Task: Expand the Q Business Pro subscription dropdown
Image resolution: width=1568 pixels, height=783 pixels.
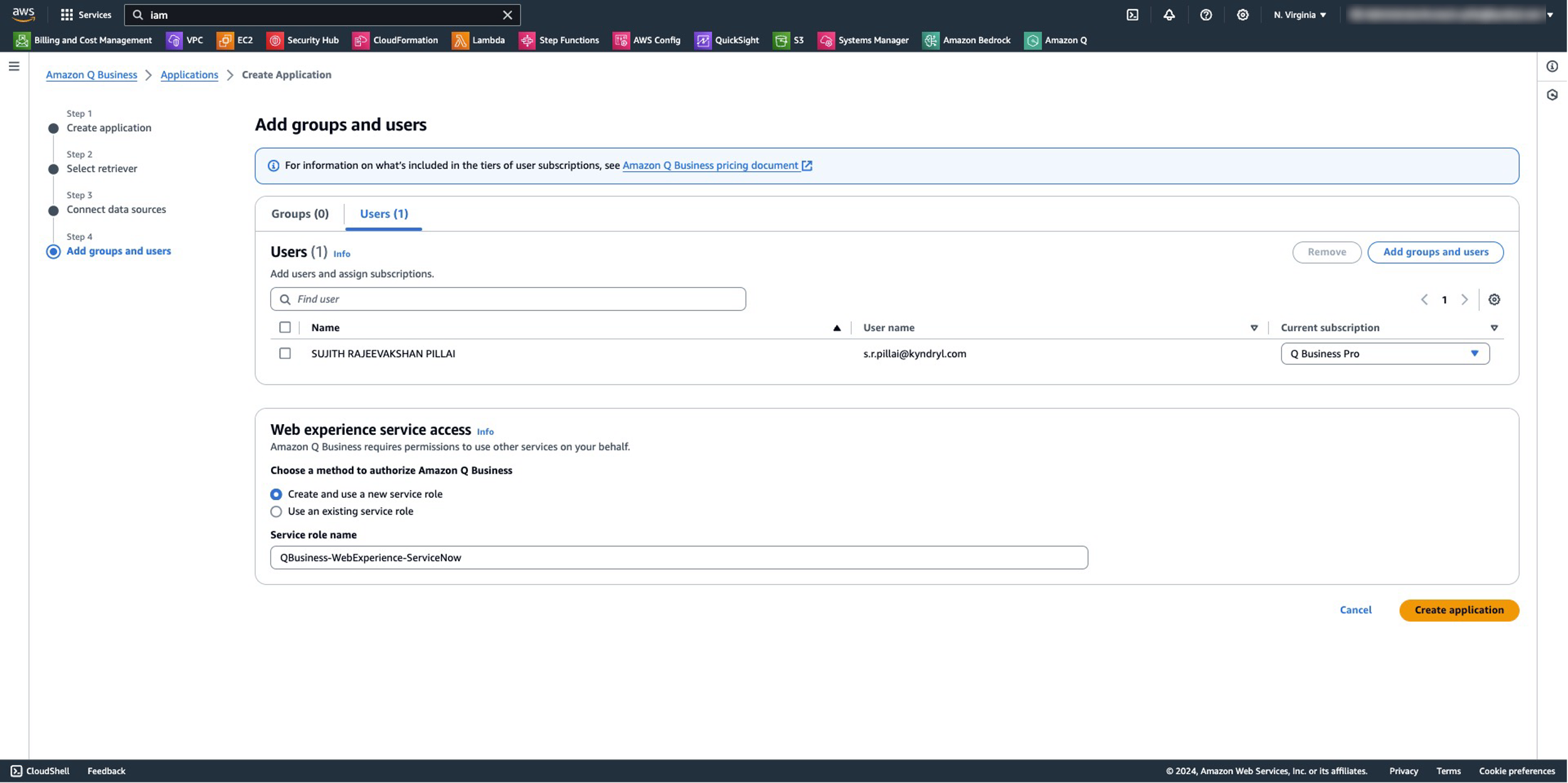Action: coord(1385,354)
